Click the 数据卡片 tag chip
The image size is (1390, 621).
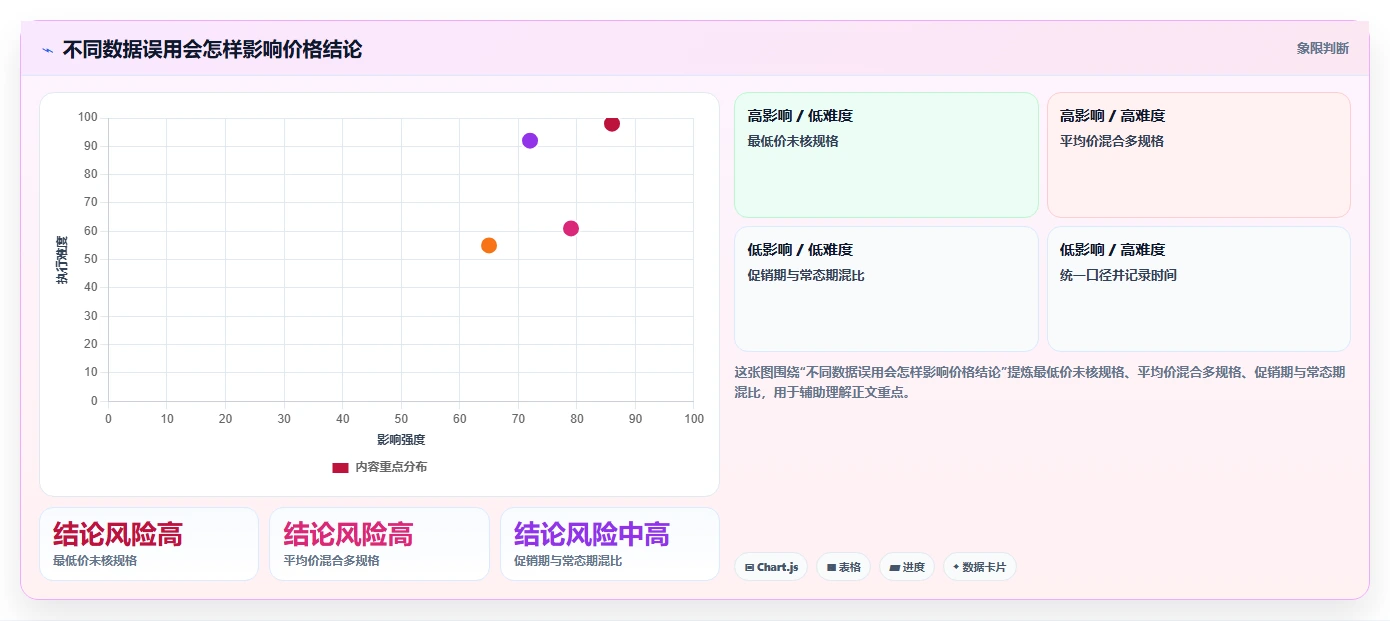click(980, 567)
